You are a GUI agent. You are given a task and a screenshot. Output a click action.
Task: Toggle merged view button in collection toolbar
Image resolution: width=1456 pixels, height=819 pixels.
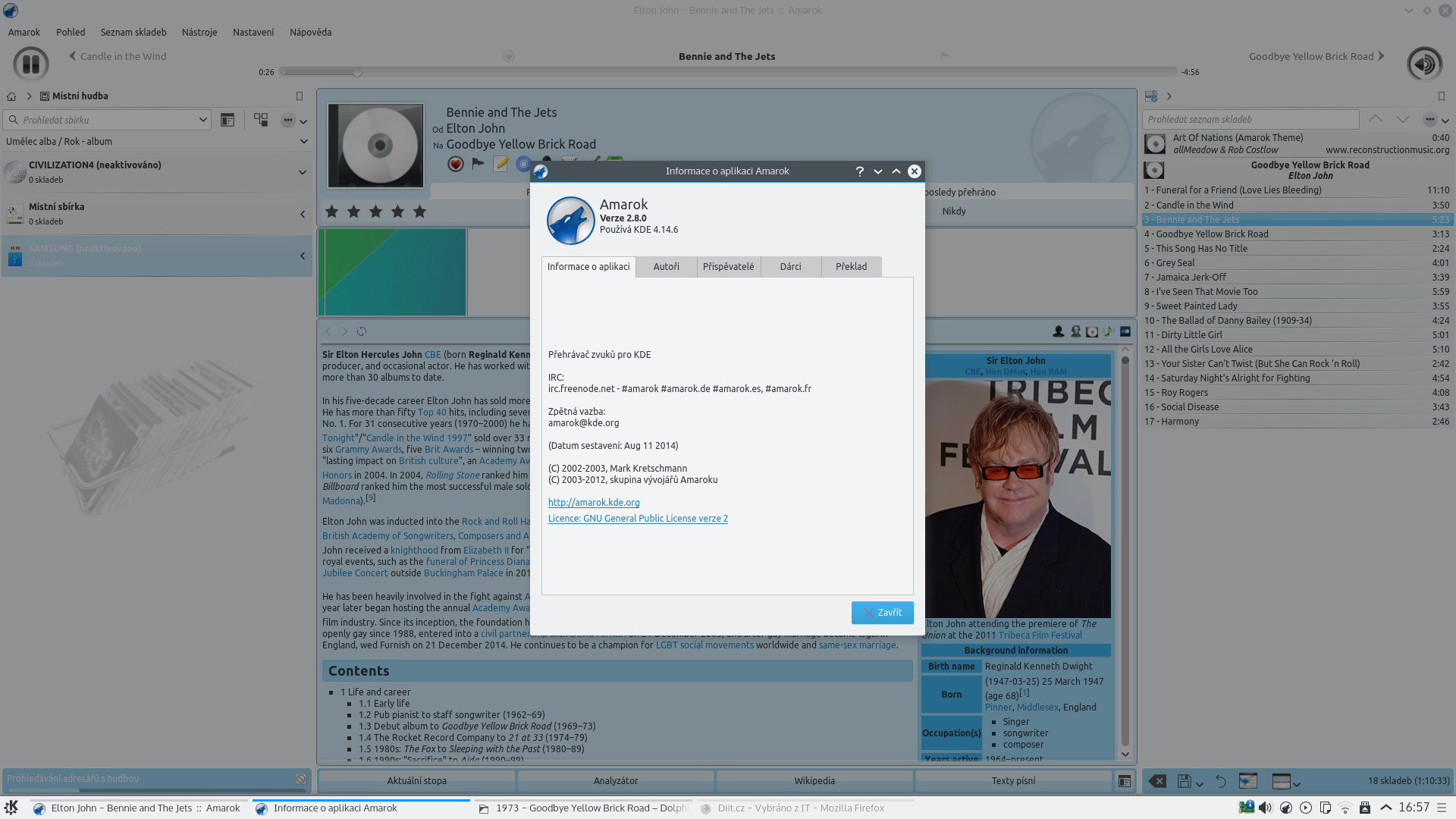tap(261, 120)
